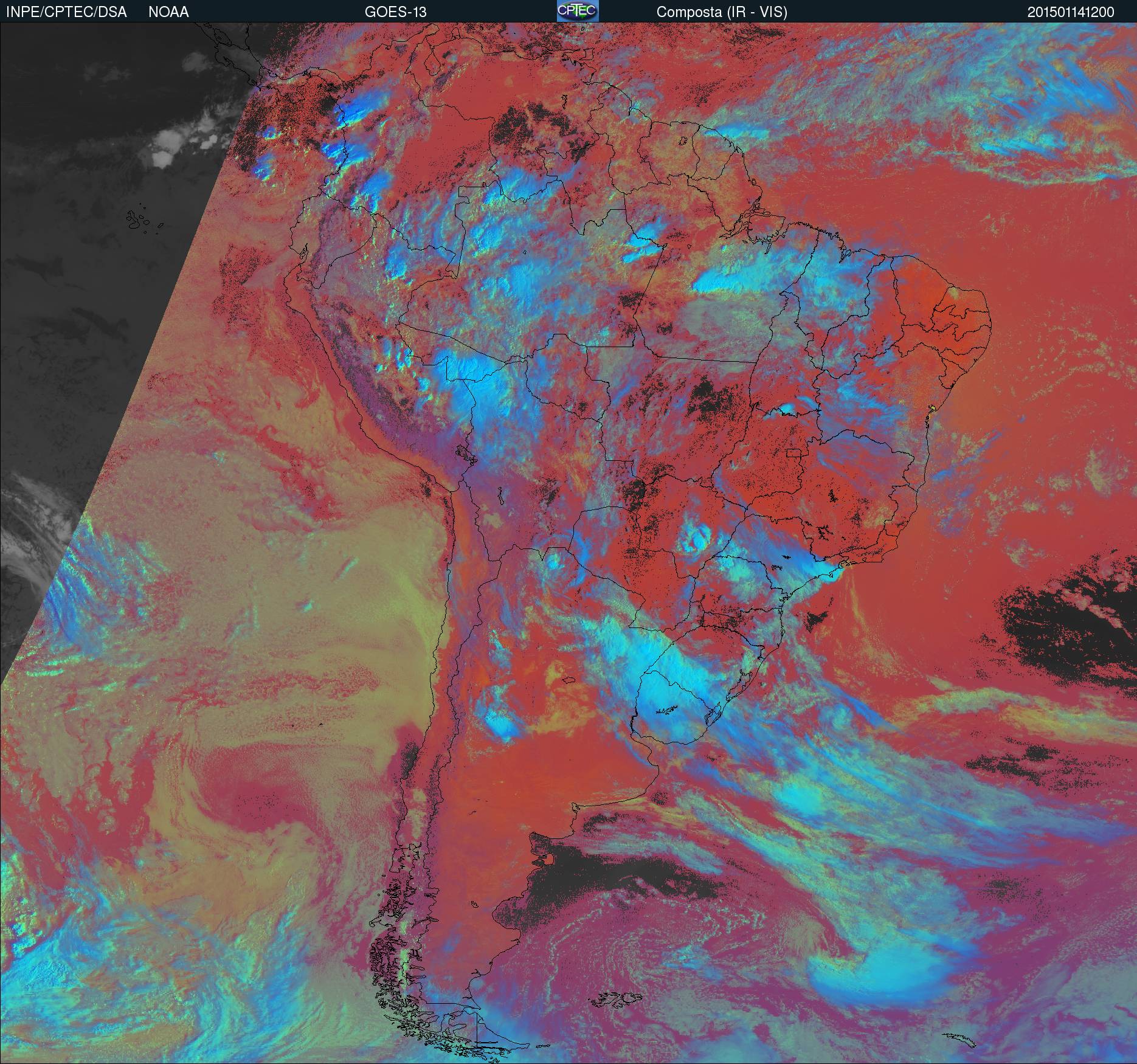Click the CPTEC logo in header

point(578,11)
